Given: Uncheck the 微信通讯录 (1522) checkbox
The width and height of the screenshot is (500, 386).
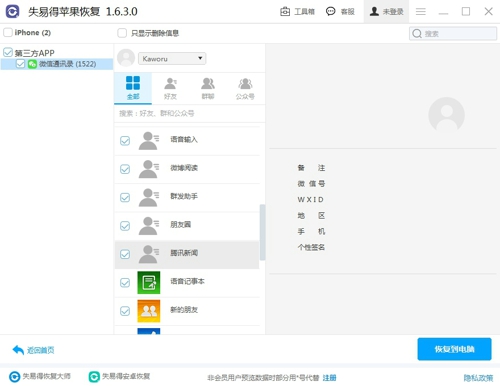Looking at the screenshot, I should 20,64.
